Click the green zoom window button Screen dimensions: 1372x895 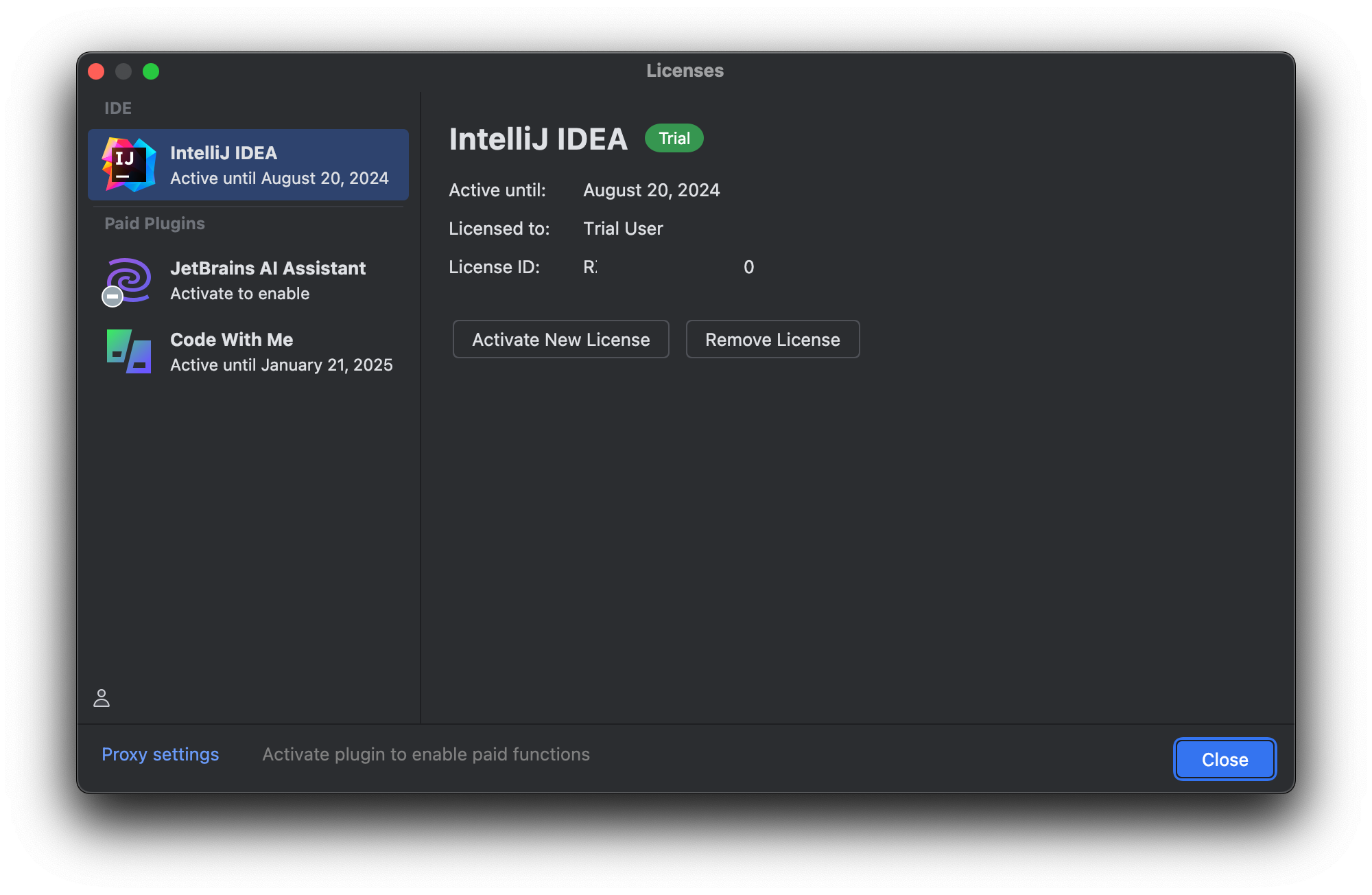151,71
